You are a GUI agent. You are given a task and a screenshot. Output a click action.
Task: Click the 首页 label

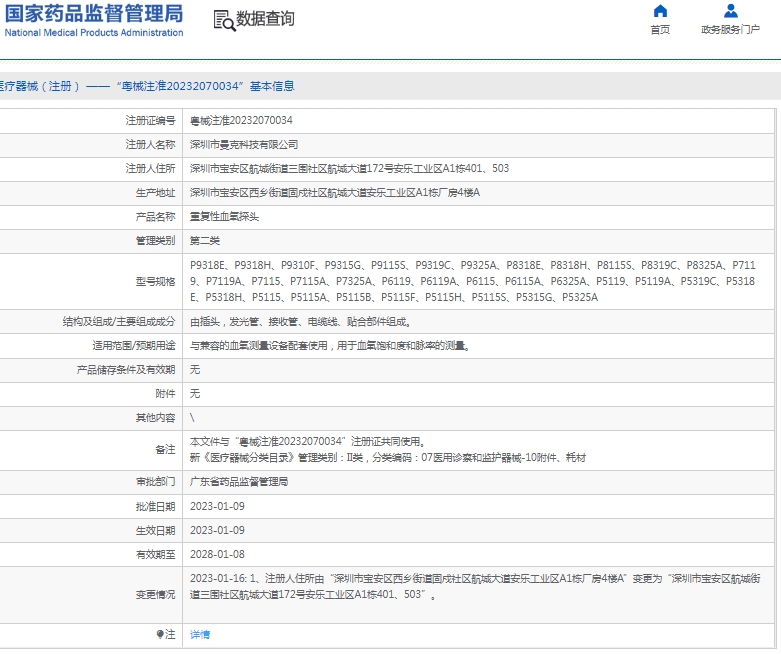coord(660,30)
